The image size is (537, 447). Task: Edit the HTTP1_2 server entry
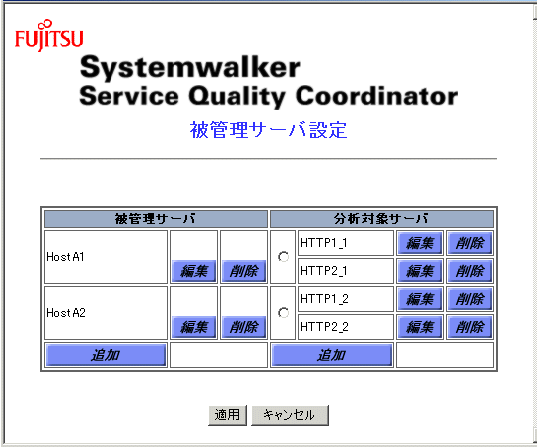click(x=420, y=299)
